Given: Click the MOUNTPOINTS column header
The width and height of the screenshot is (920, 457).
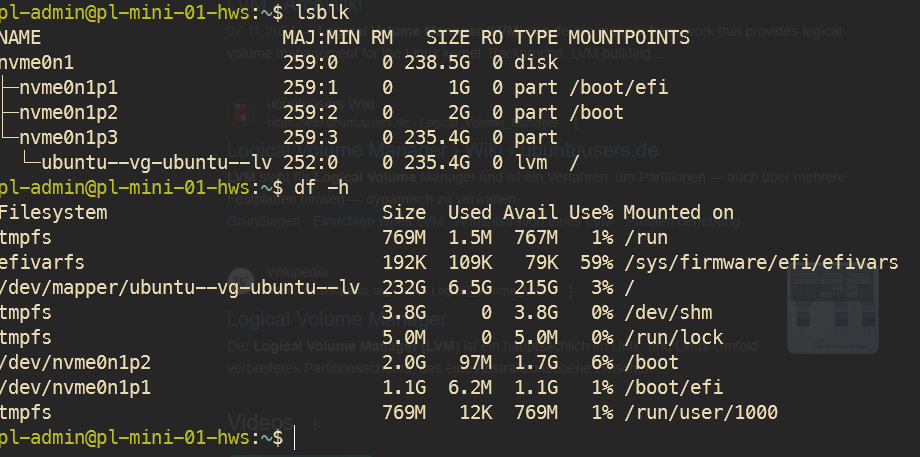Looking at the screenshot, I should (629, 38).
